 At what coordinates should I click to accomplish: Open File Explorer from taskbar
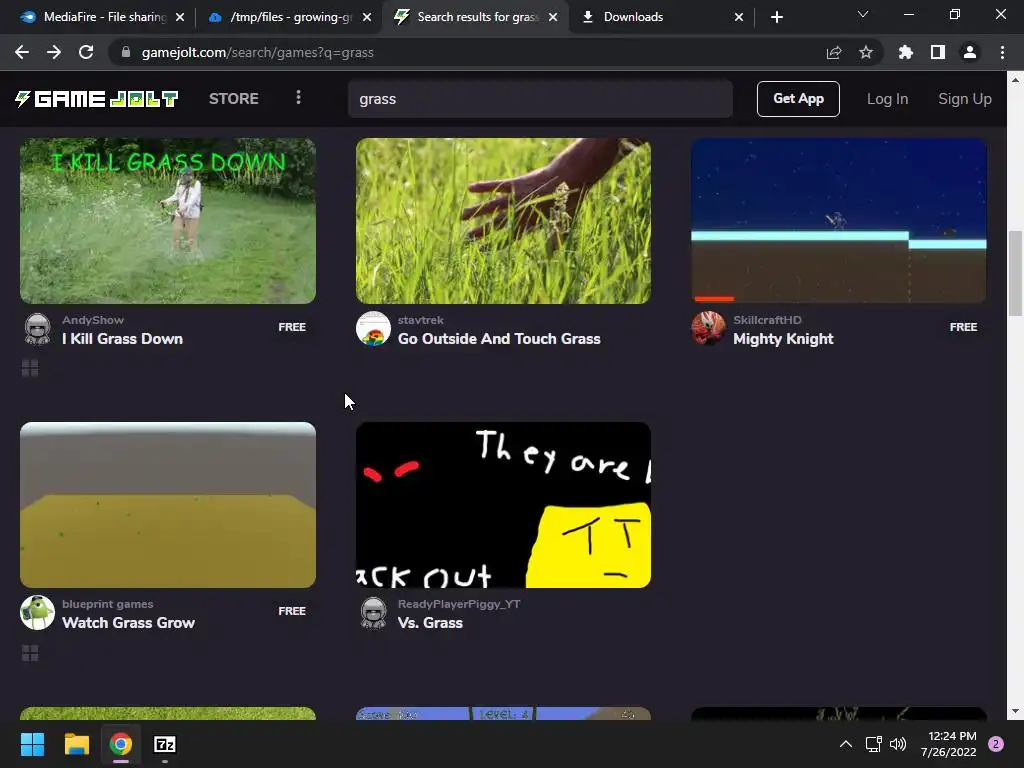[76, 744]
